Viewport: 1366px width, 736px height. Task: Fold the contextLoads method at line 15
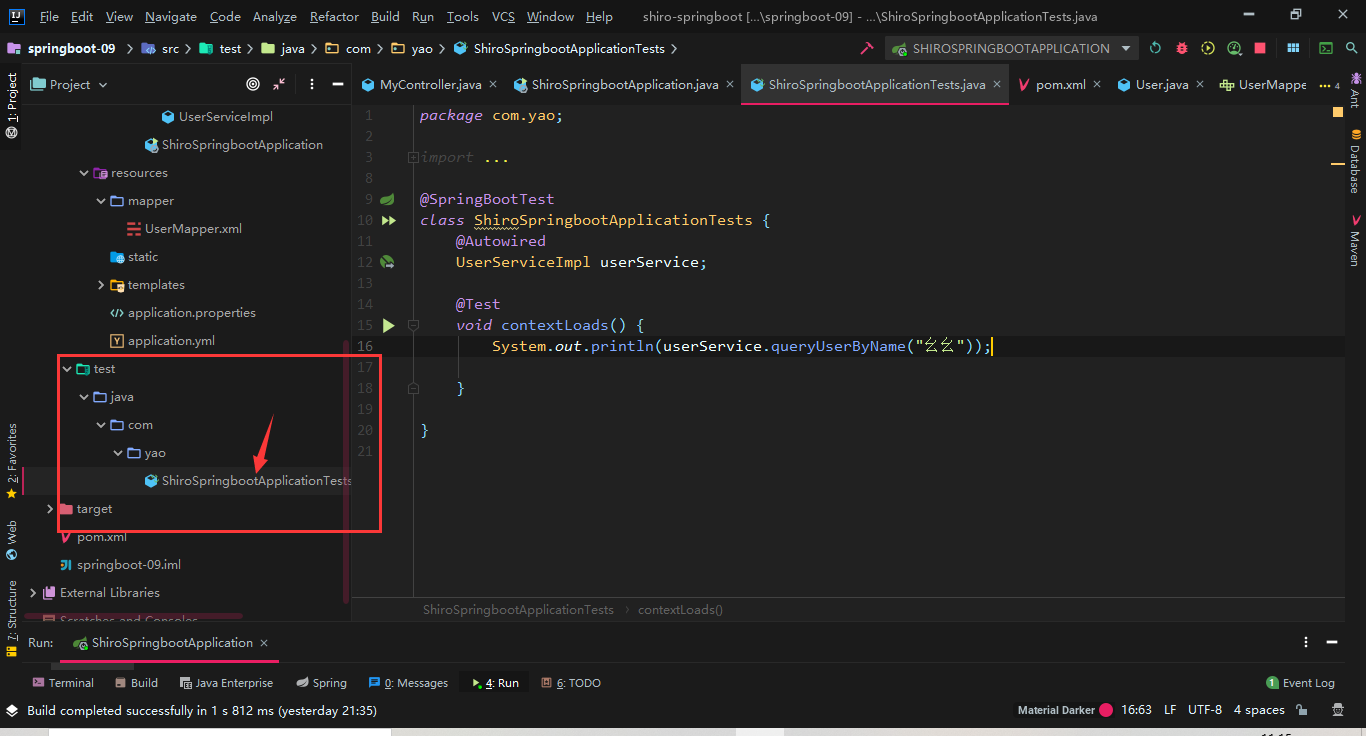[413, 325]
